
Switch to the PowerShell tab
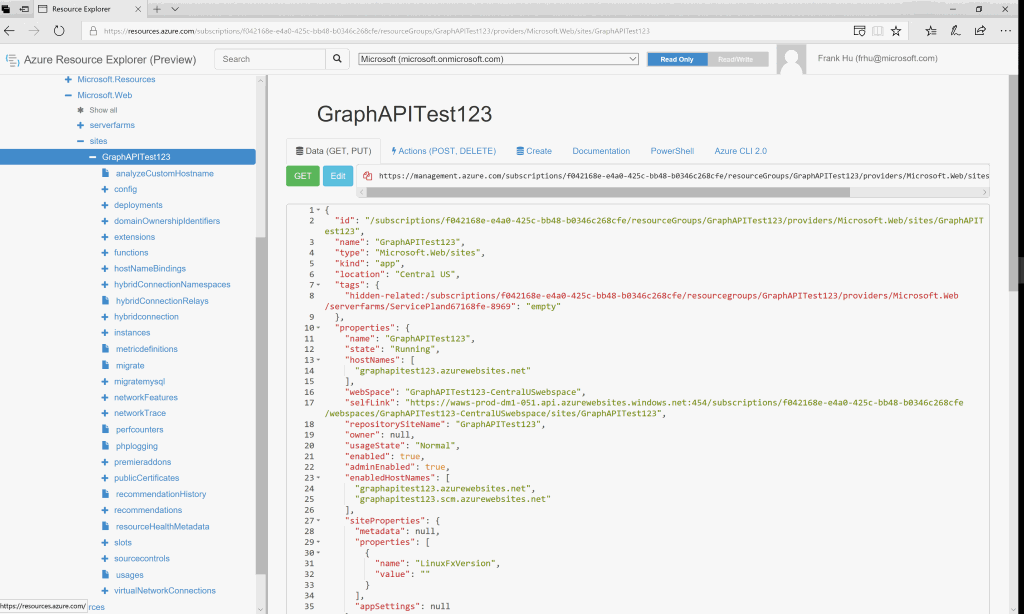[672, 151]
